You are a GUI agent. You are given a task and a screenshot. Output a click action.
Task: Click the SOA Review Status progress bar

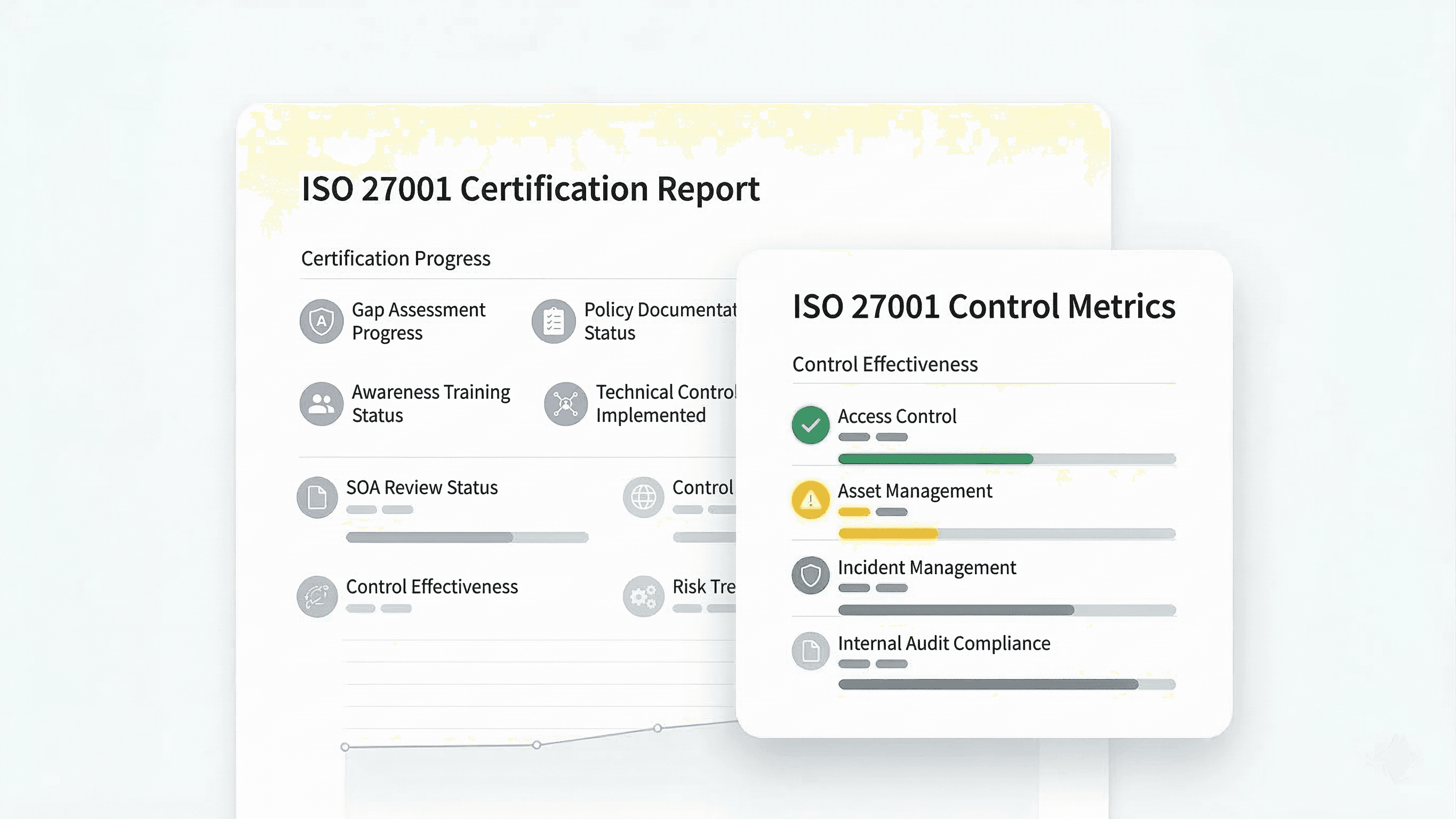[x=467, y=537]
